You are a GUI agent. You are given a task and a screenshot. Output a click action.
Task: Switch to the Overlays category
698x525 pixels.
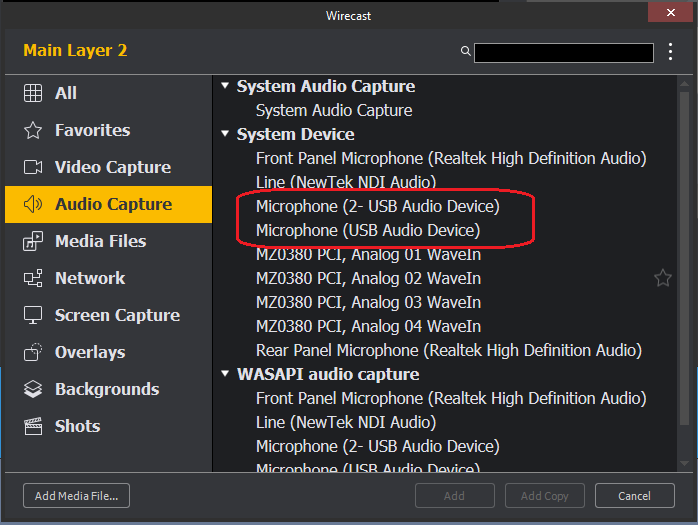(109, 352)
